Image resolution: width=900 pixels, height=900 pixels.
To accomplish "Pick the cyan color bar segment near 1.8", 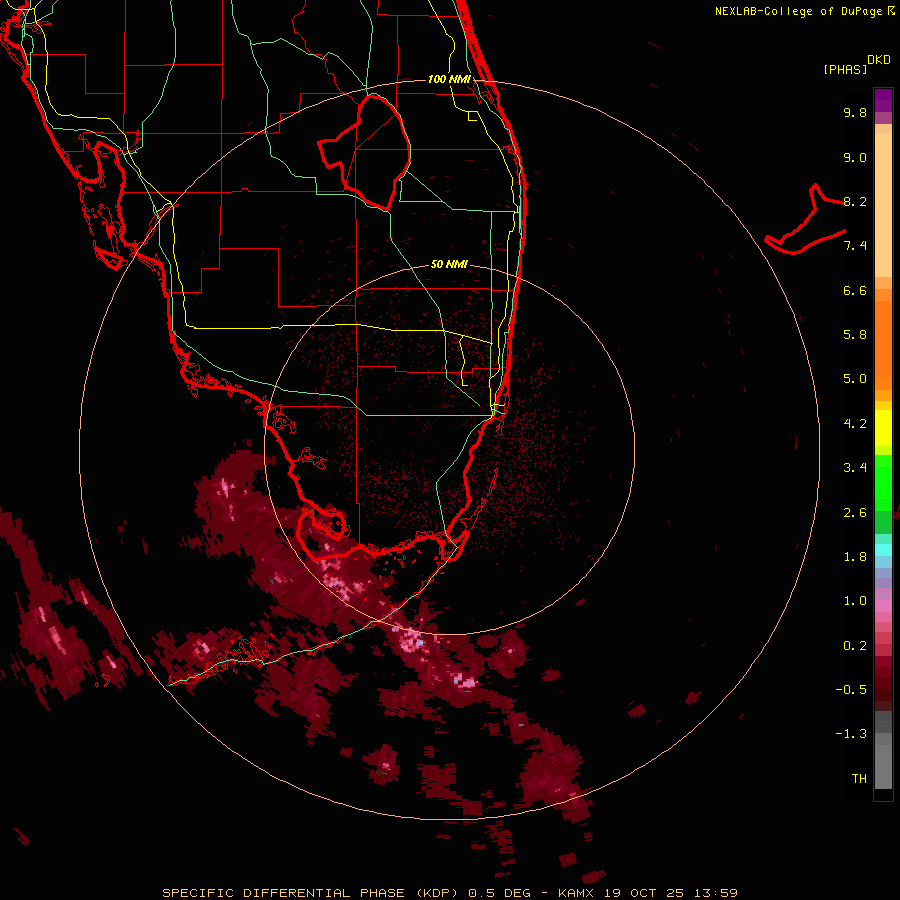I will (883, 550).
